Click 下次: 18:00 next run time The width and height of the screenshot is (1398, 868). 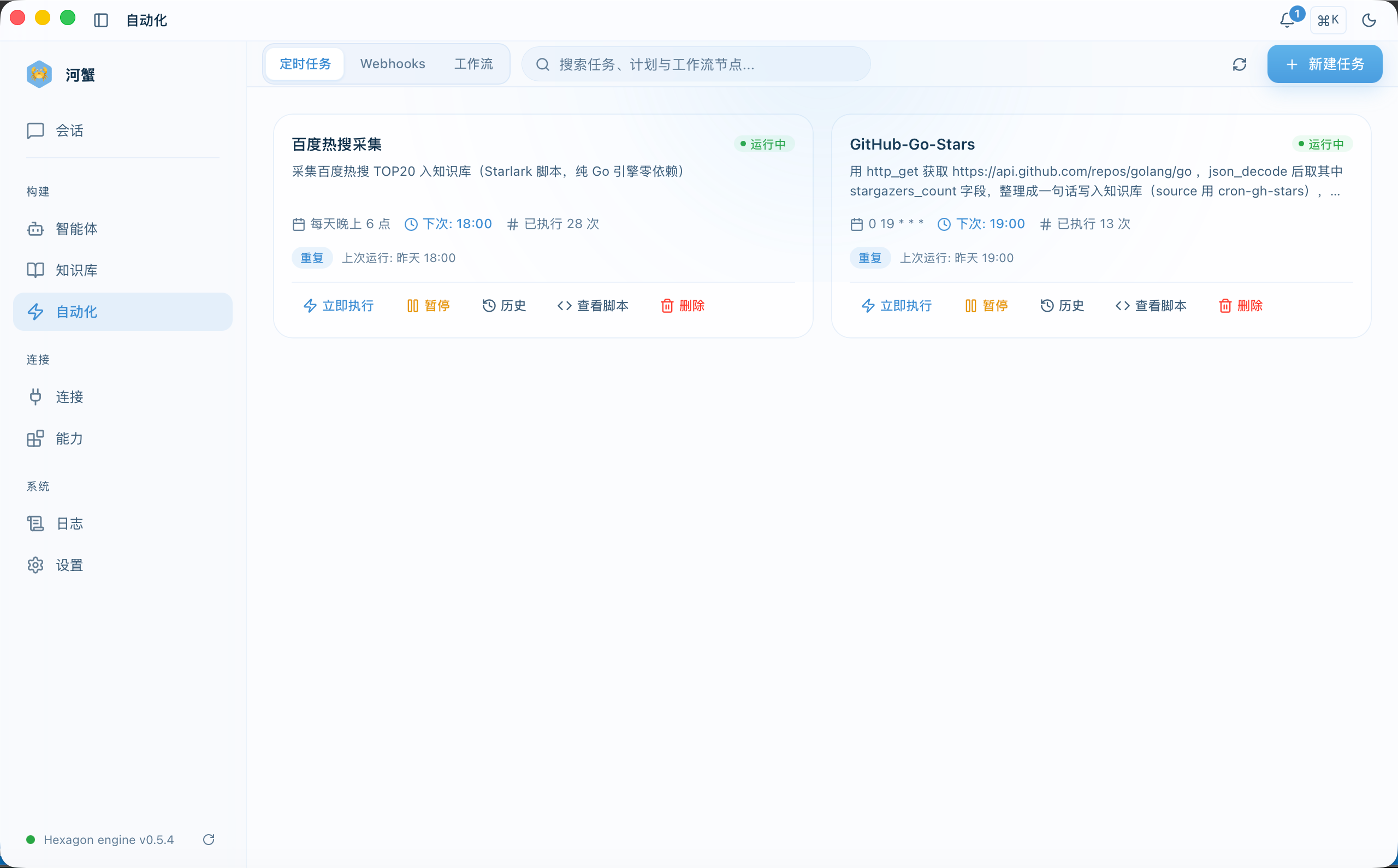[448, 224]
